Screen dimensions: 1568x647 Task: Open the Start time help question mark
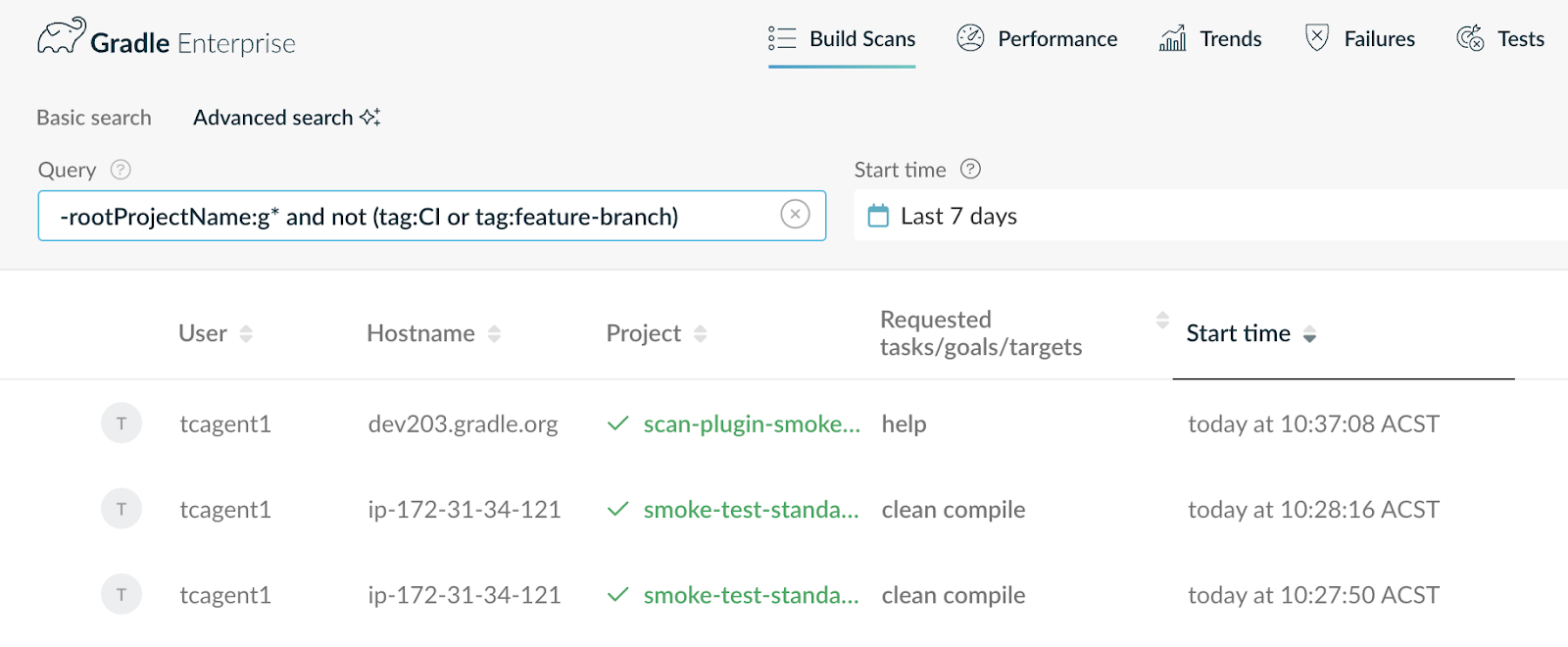point(970,169)
